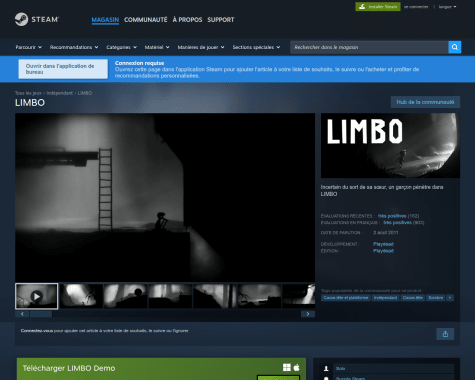Screen dimensions: 475x380
Task: Open the COMMUNAUTÉ tab
Action: pos(146,20)
